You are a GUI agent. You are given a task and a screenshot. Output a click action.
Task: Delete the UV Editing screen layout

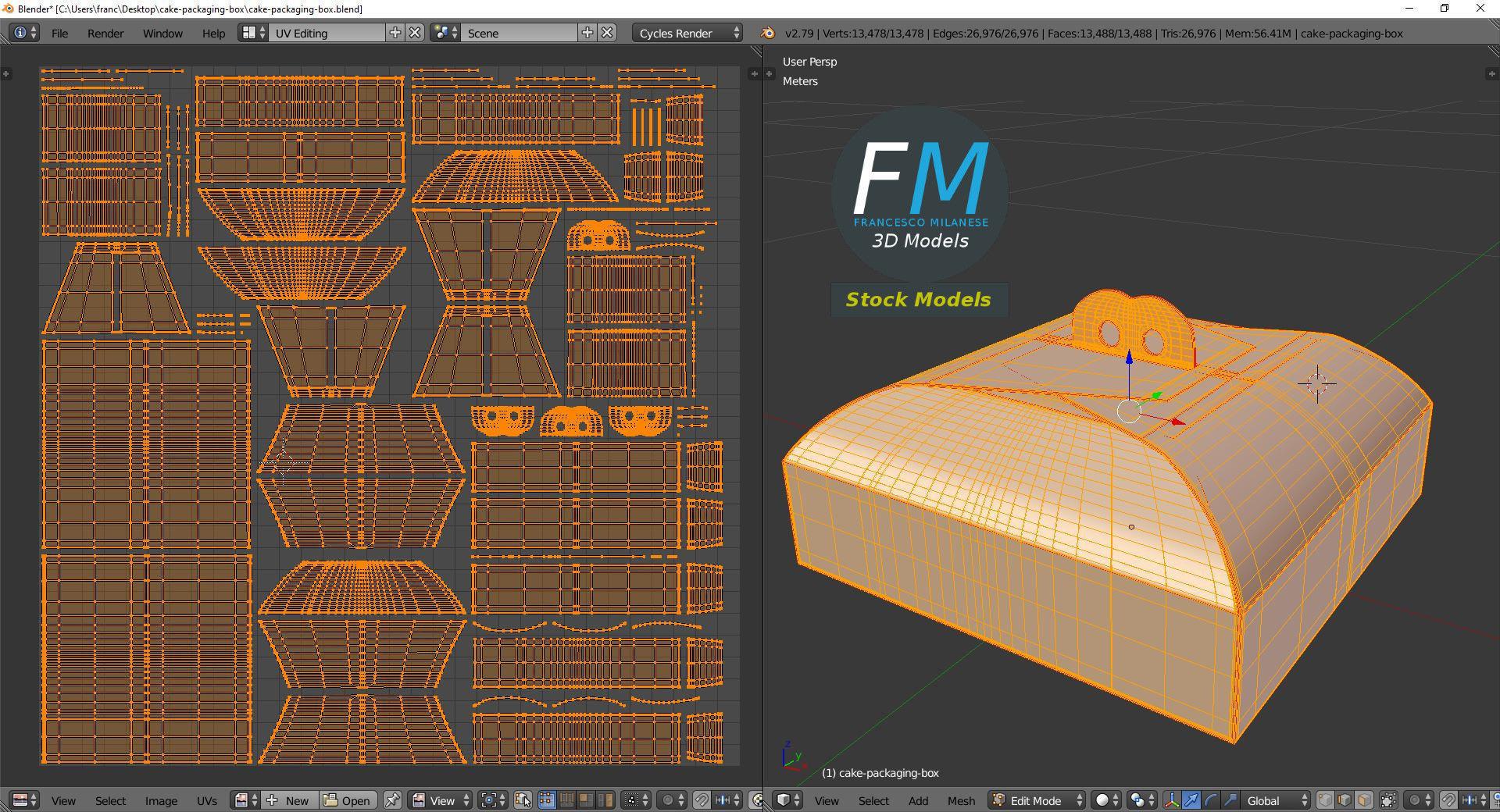415,33
